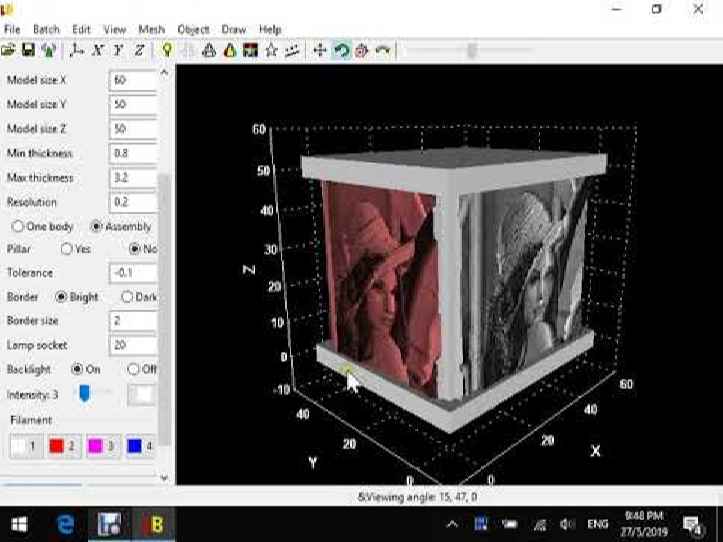723x542 pixels.
Task: Click the backlight Intensity slider handle
Action: (84, 394)
